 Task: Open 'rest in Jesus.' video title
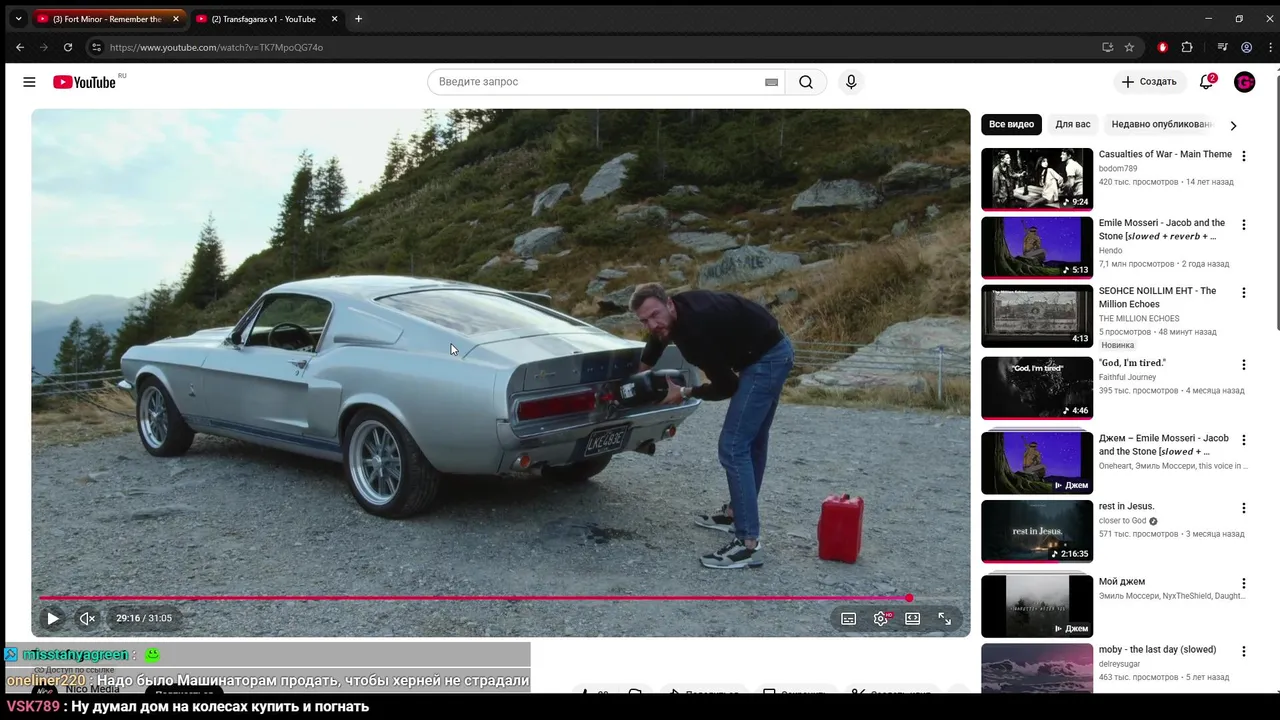coord(1126,506)
